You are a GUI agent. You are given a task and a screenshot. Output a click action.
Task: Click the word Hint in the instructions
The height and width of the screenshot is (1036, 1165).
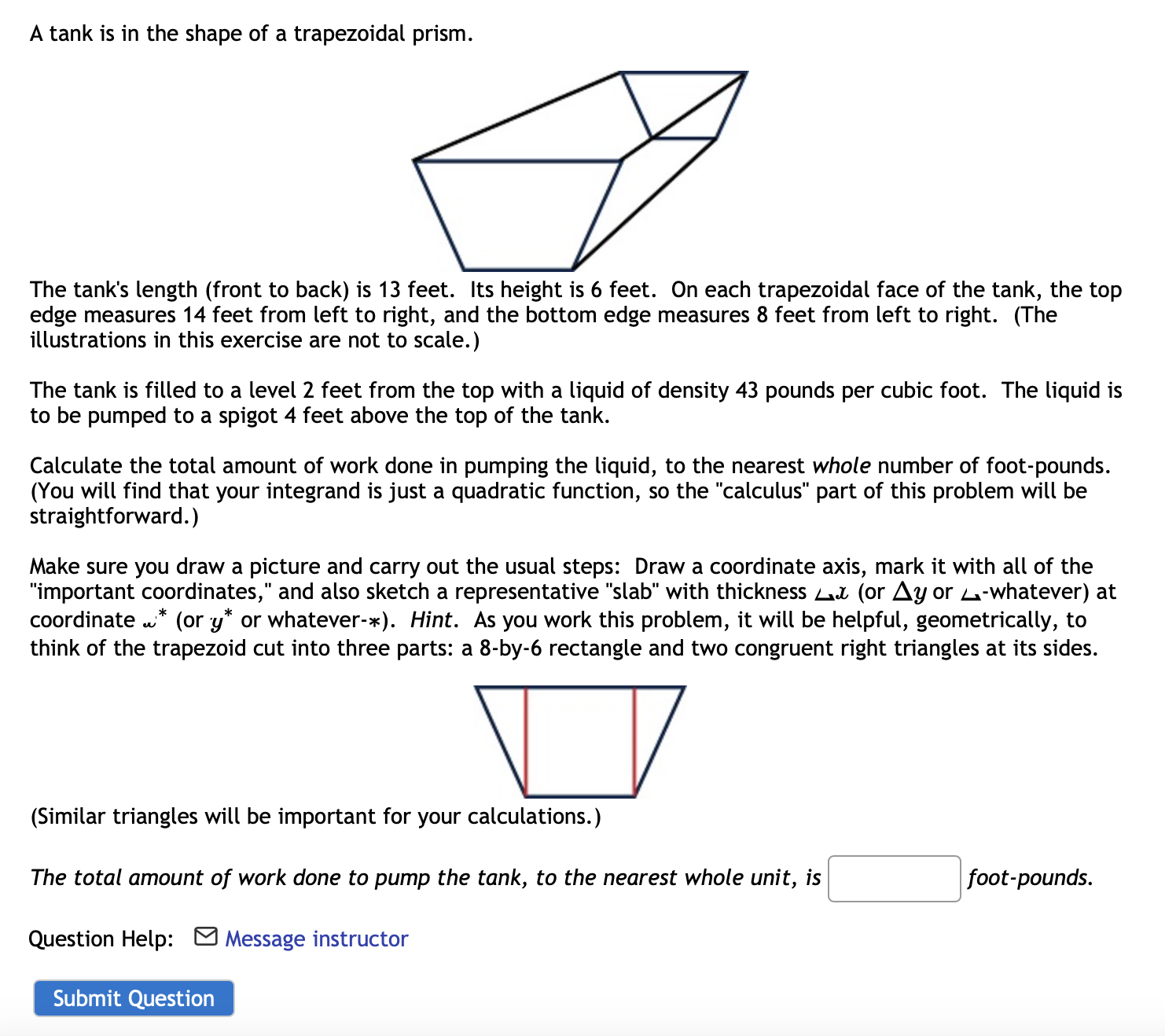coord(434,619)
